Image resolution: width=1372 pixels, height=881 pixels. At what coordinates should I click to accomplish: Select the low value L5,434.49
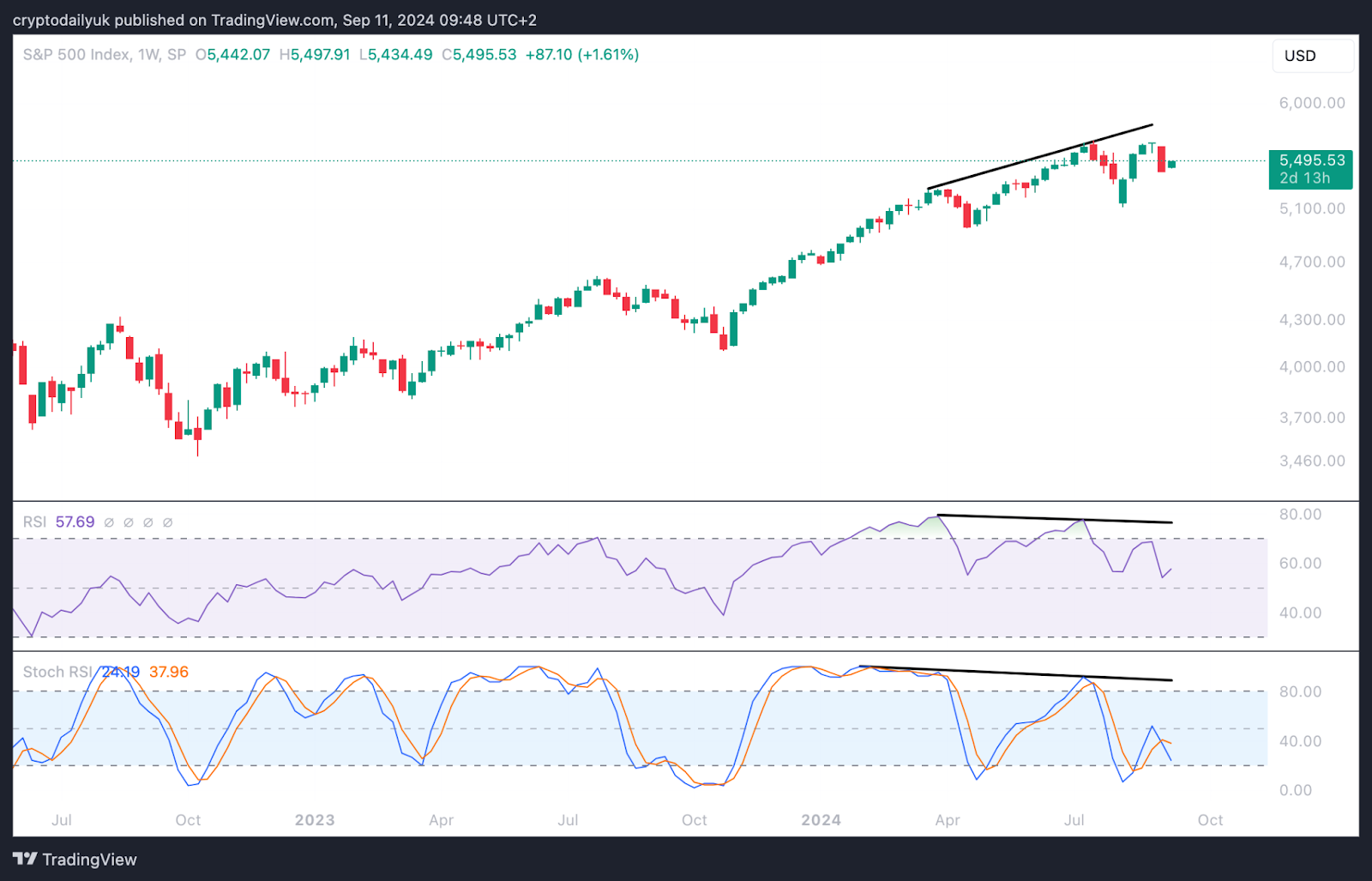(396, 55)
